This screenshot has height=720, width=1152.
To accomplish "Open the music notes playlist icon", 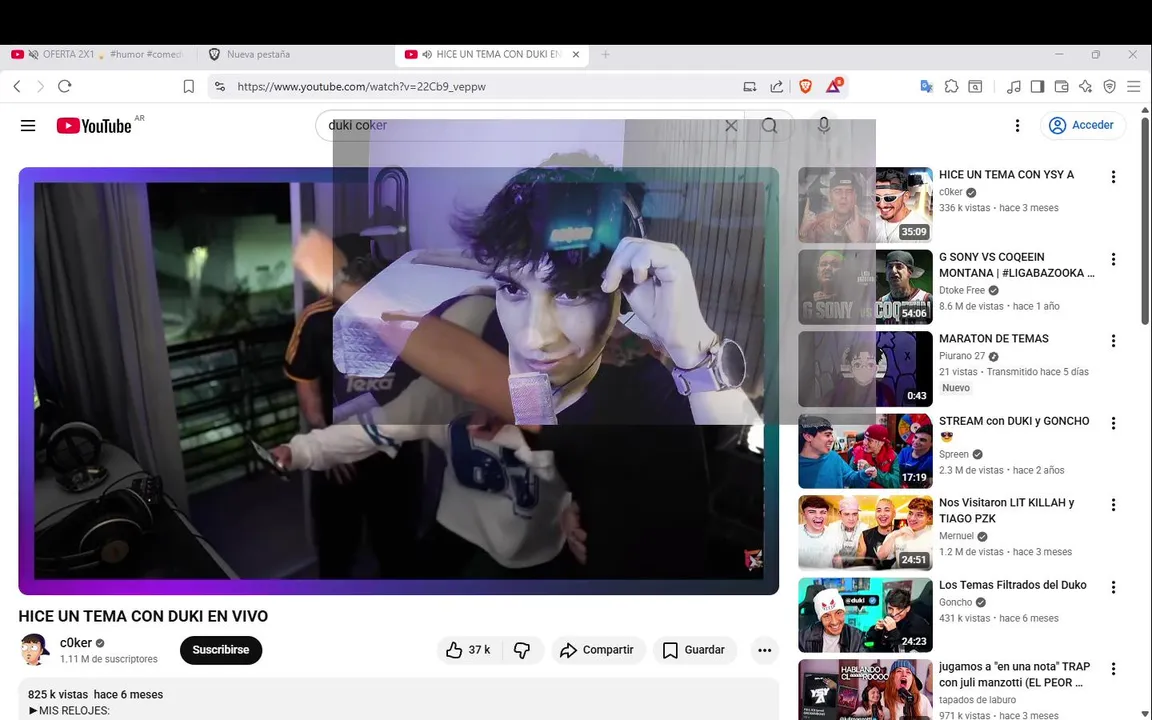I will click(x=1014, y=87).
